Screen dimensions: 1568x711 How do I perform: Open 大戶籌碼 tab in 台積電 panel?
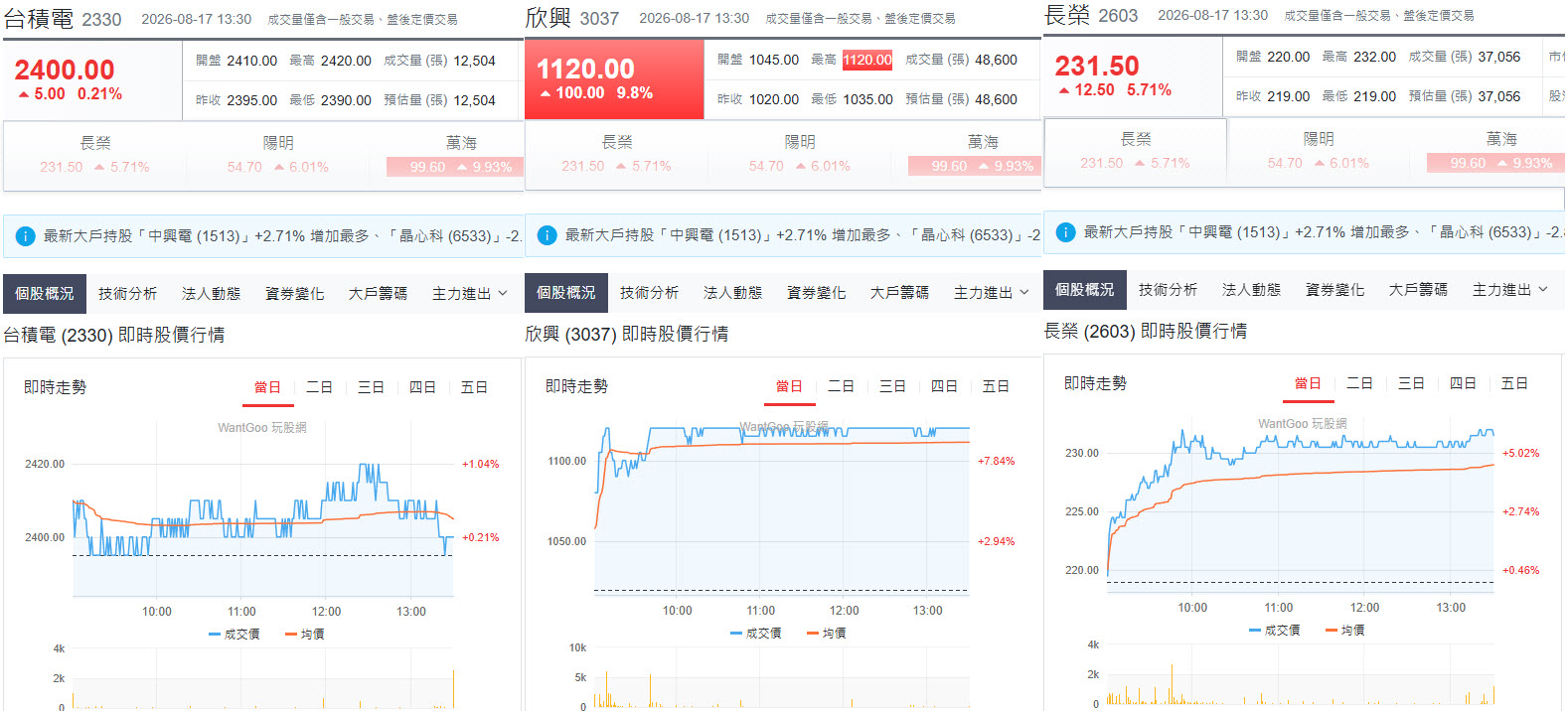(379, 293)
